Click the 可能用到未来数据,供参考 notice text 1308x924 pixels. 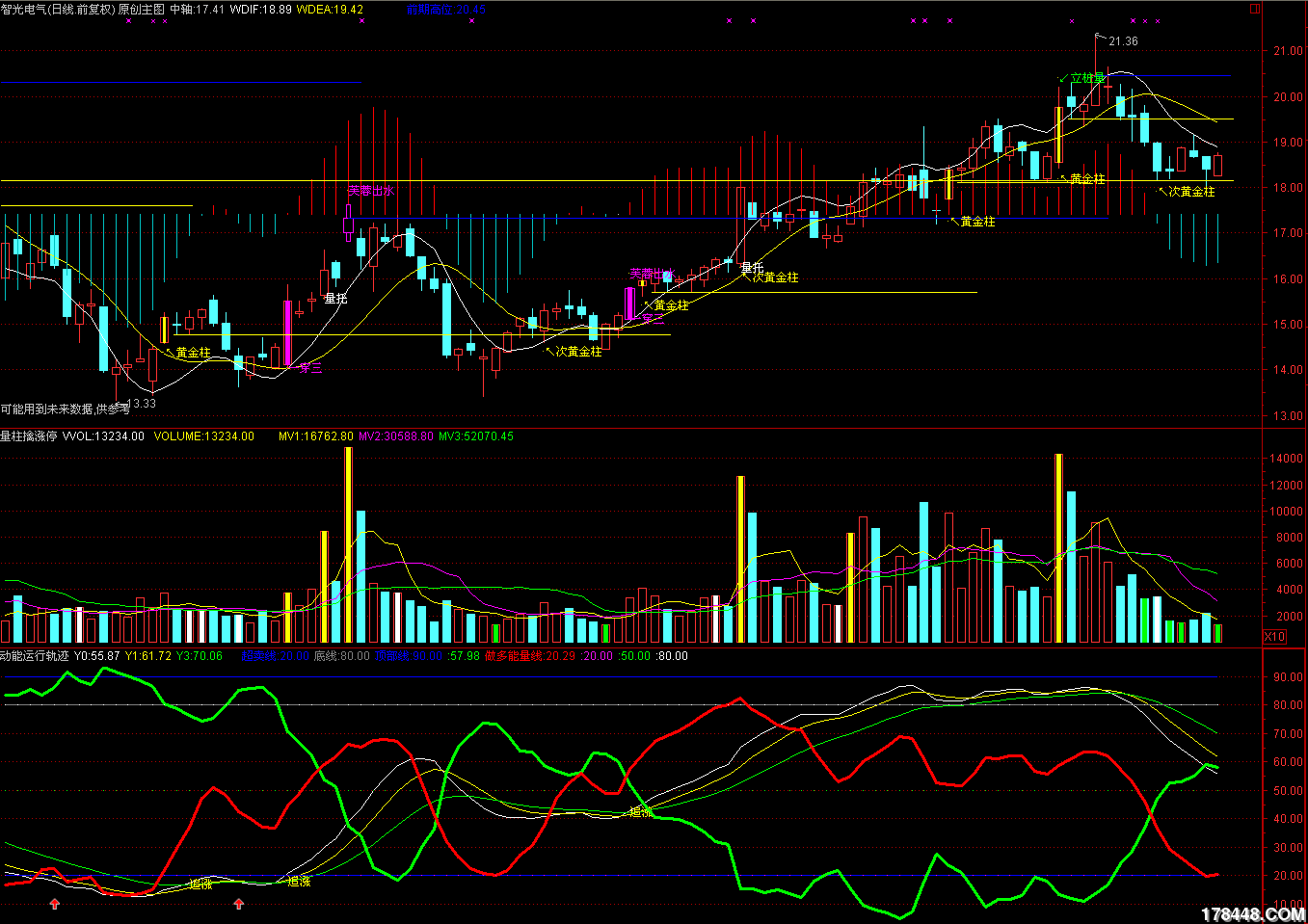[x=65, y=409]
